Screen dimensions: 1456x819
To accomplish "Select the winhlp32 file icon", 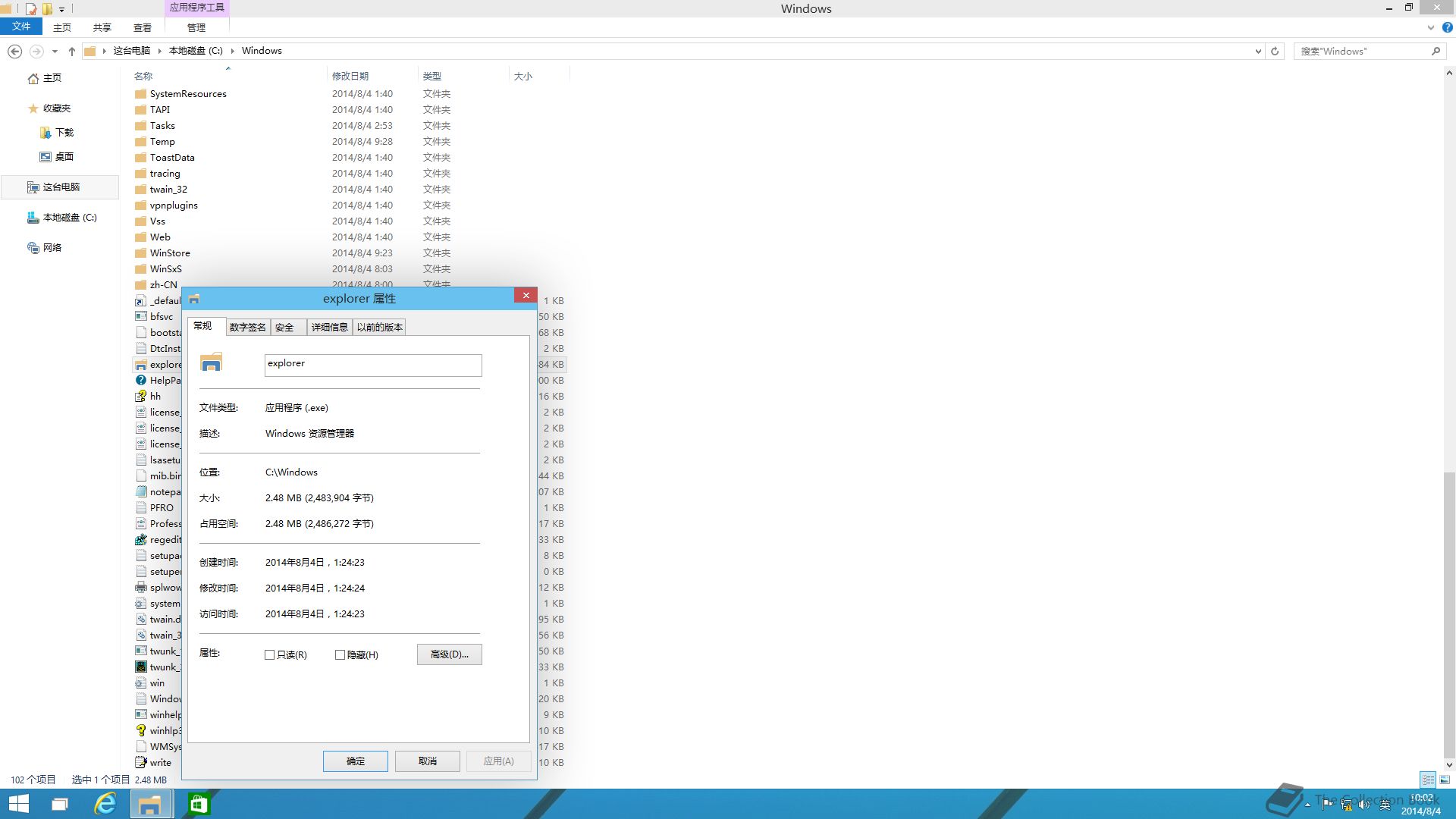I will coord(140,731).
